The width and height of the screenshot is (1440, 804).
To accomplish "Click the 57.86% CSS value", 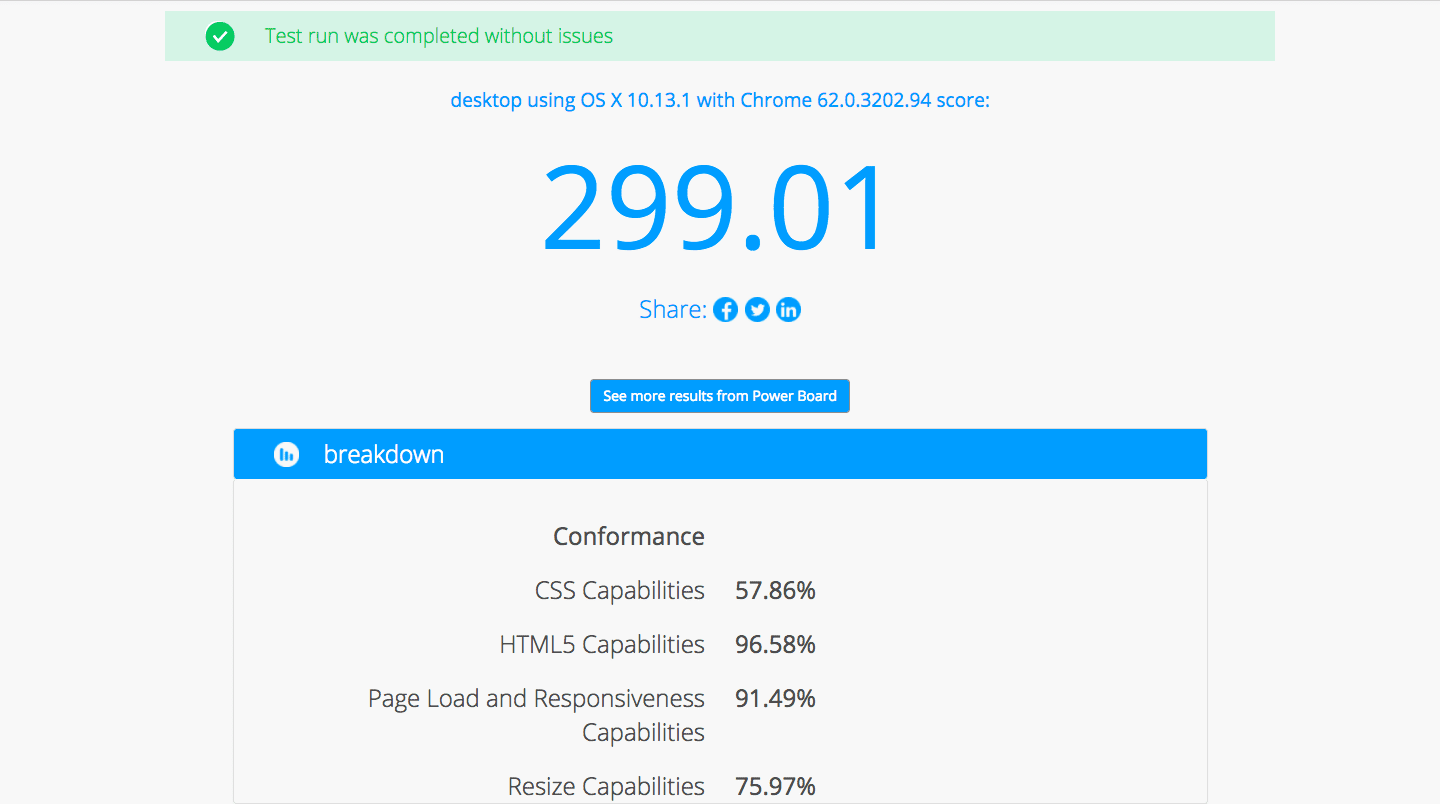I will (x=775, y=591).
